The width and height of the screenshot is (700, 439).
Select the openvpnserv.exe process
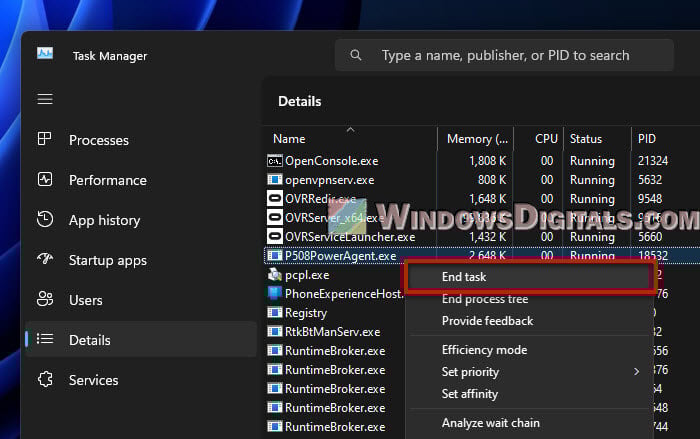click(x=482, y=180)
